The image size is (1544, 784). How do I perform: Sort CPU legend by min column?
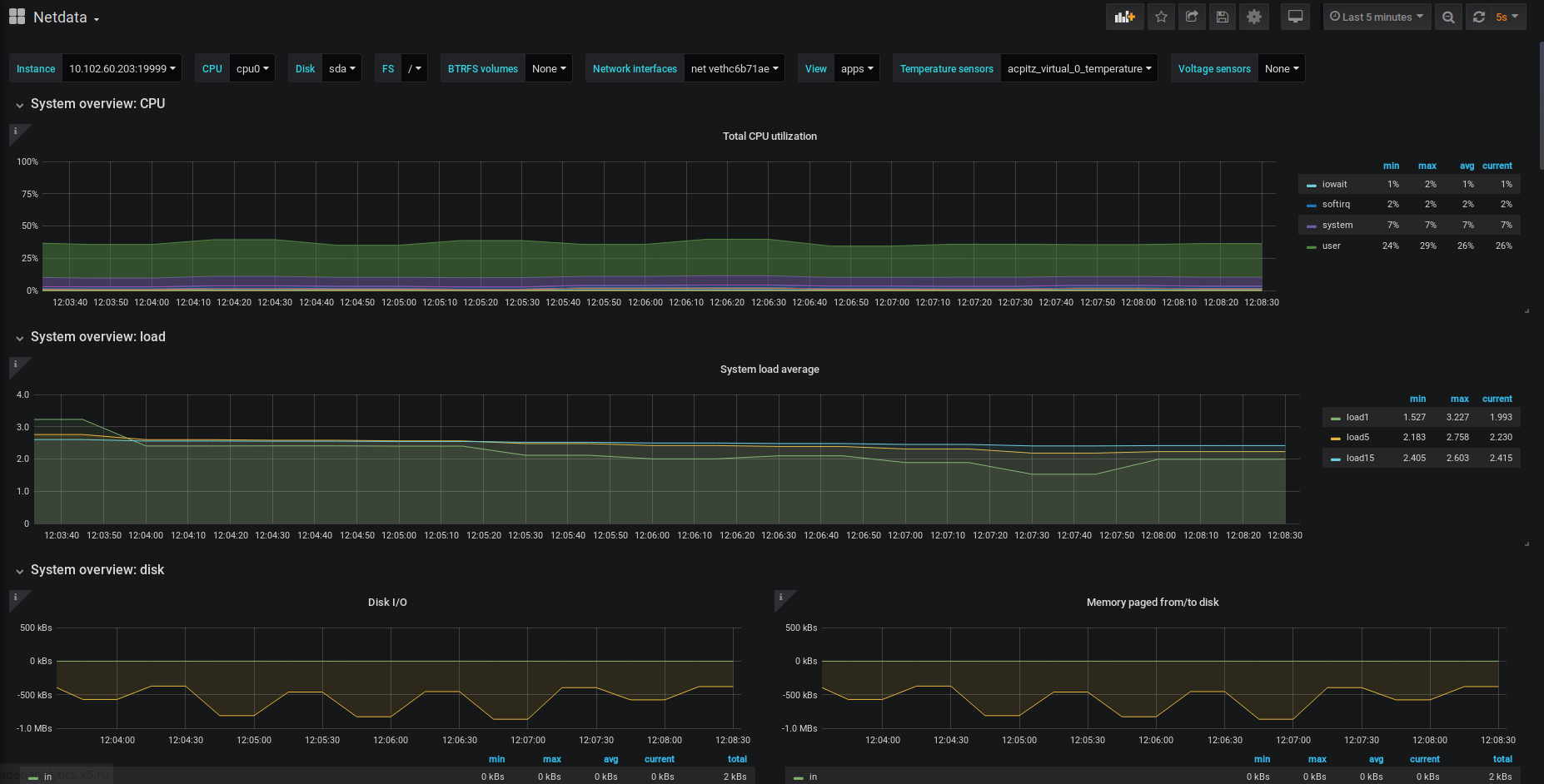tap(1391, 166)
